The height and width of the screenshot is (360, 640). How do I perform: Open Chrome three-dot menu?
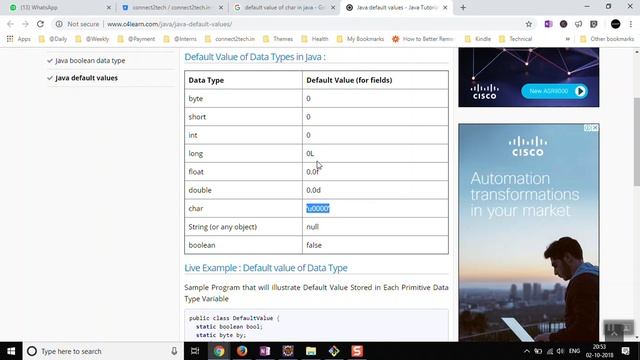(631, 24)
